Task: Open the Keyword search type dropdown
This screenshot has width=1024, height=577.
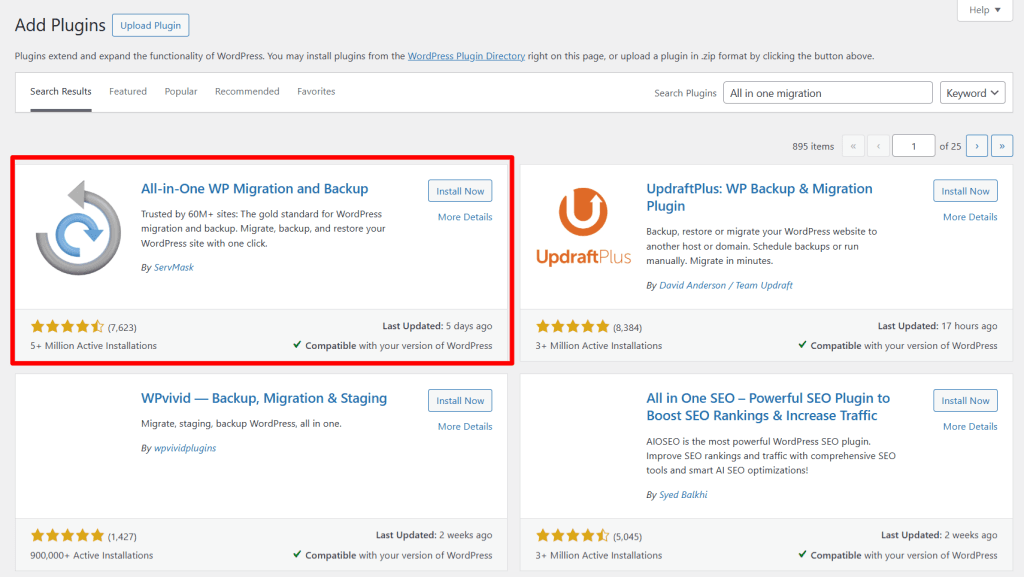Action: [971, 92]
